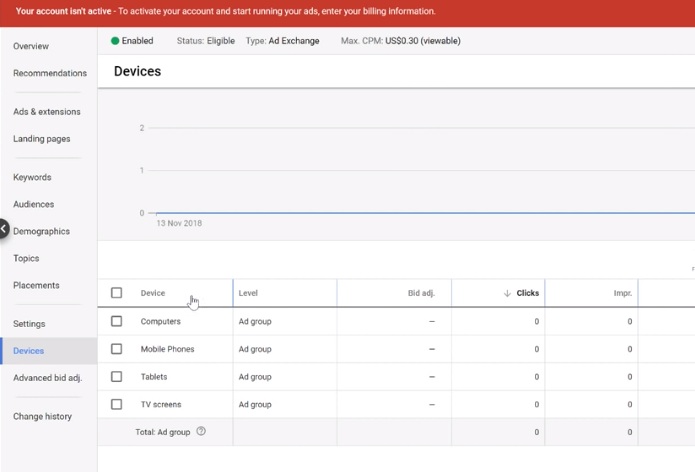Viewport: 695px width, 472px height.
Task: Click the Computers device name
Action: pos(160,321)
